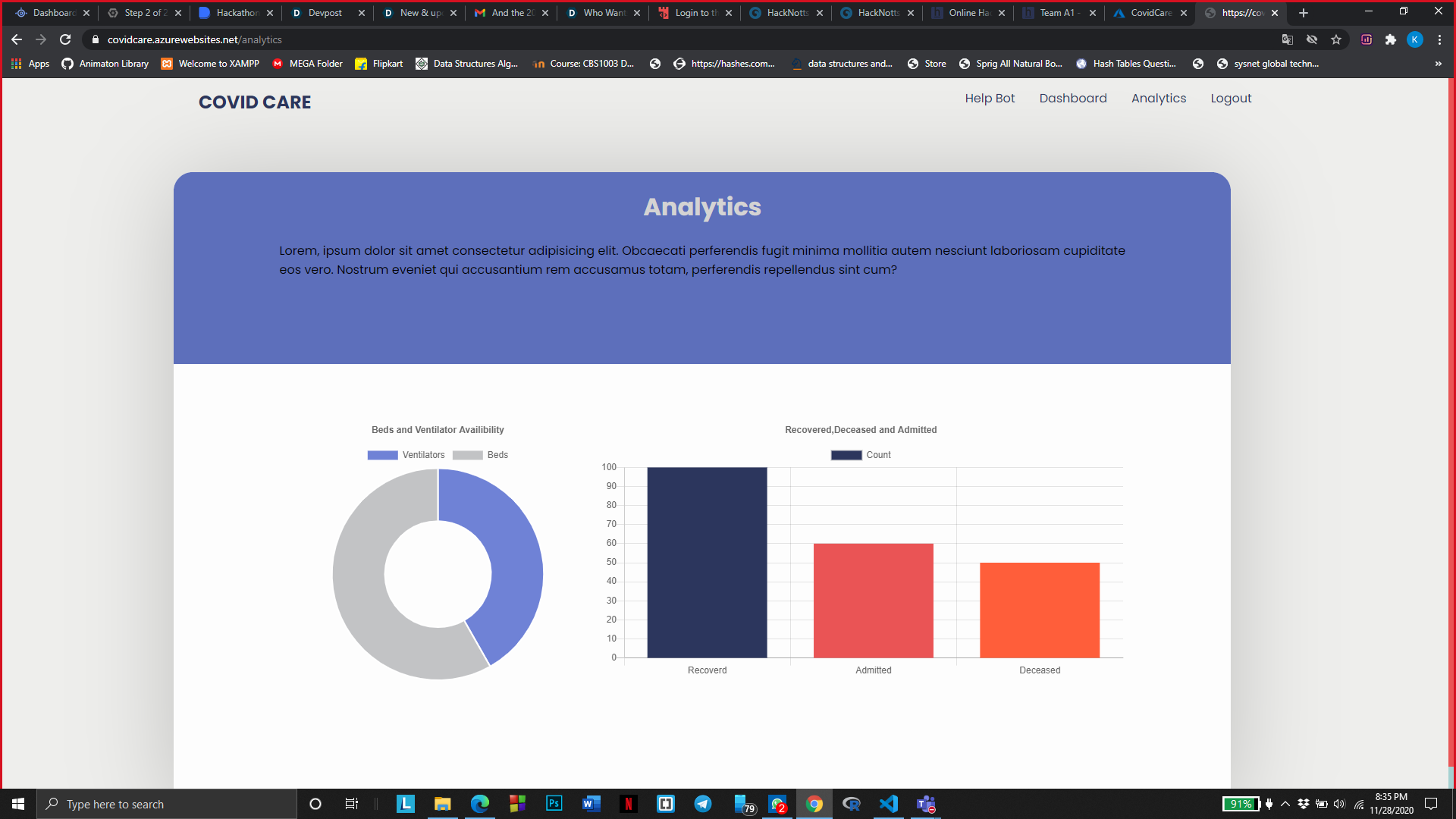Open the Chrome three-dot menu
The image size is (1456, 819).
click(1439, 39)
